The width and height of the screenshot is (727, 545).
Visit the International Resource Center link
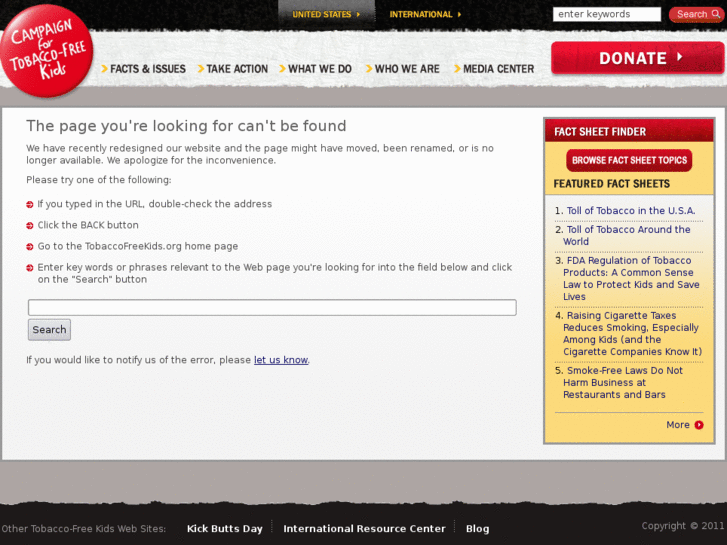pos(364,529)
